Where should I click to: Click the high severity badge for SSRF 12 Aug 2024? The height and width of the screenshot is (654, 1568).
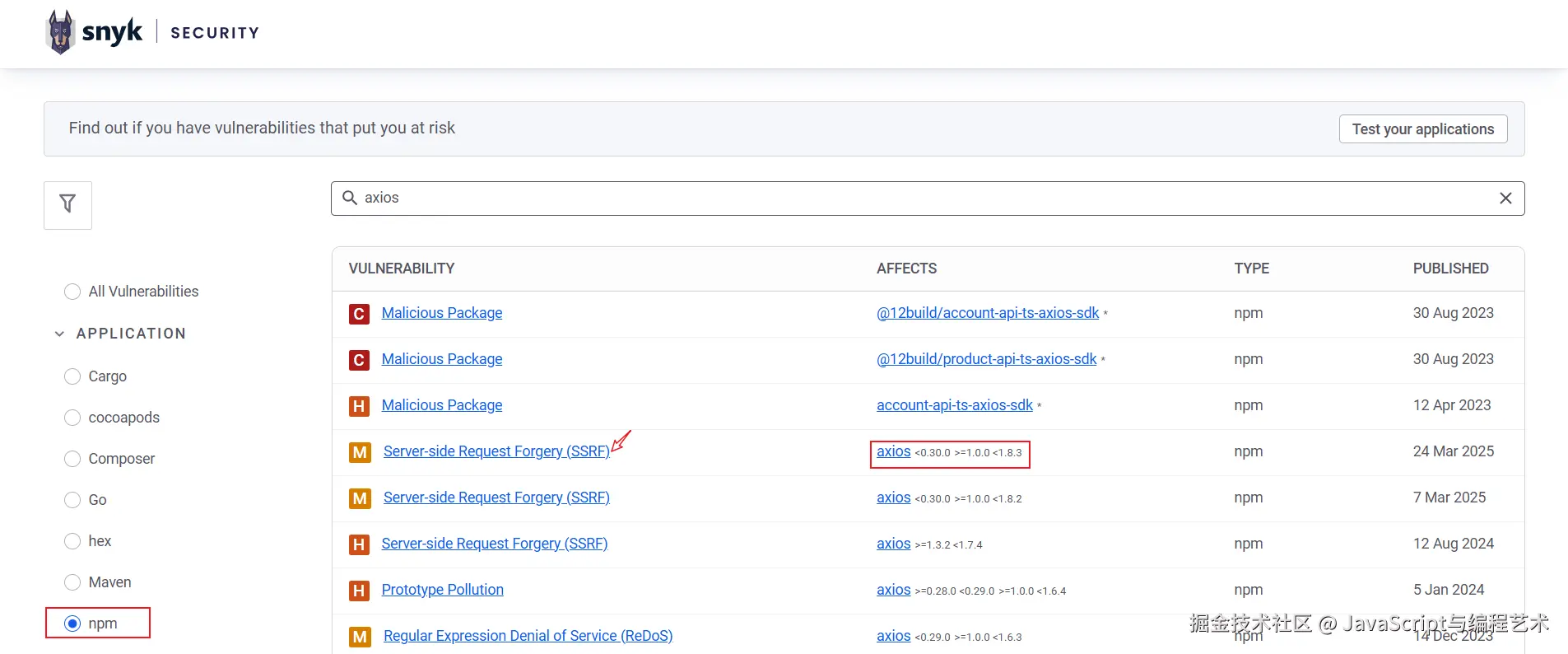pos(359,544)
